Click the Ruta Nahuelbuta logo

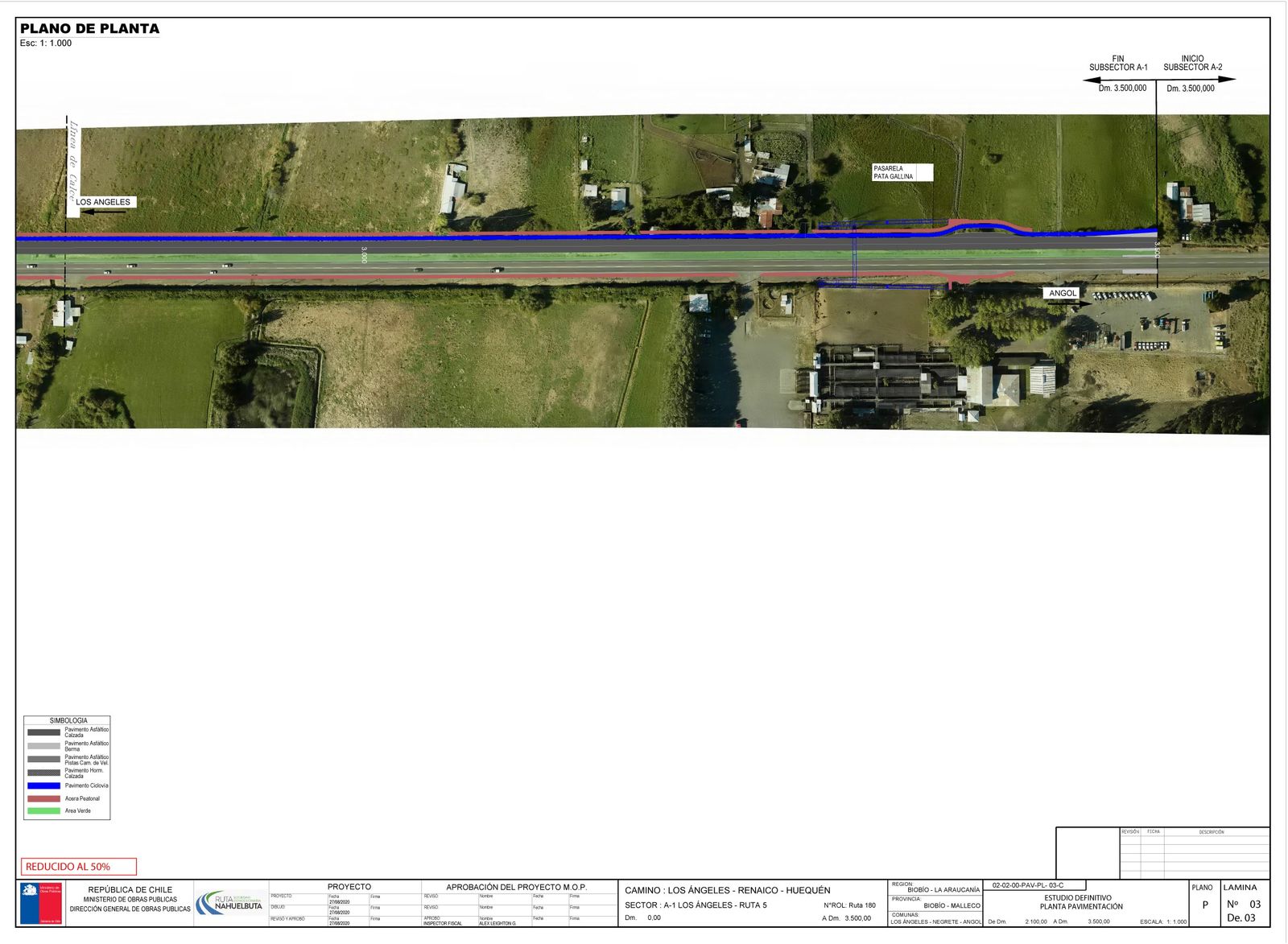(x=229, y=902)
